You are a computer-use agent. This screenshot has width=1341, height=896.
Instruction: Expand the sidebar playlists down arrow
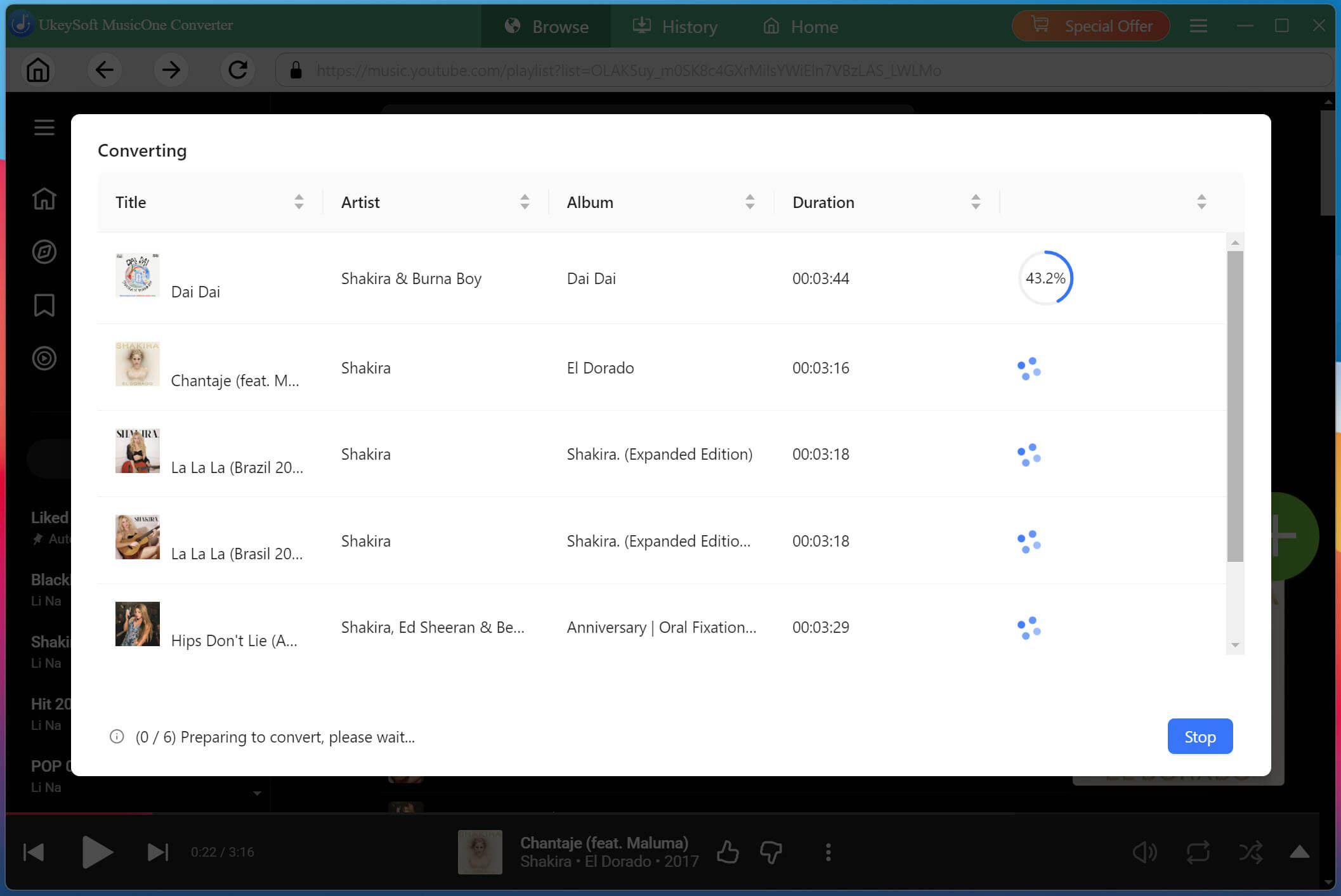click(257, 793)
